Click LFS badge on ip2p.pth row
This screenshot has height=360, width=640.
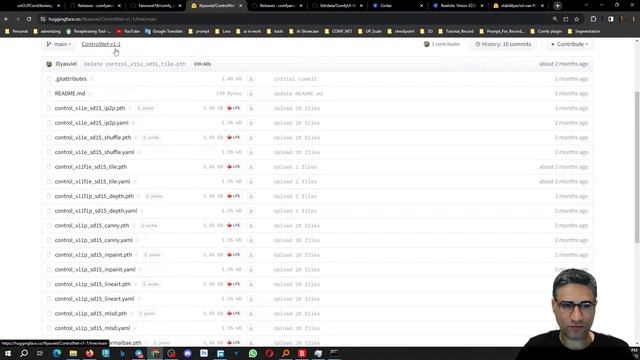click(233, 108)
